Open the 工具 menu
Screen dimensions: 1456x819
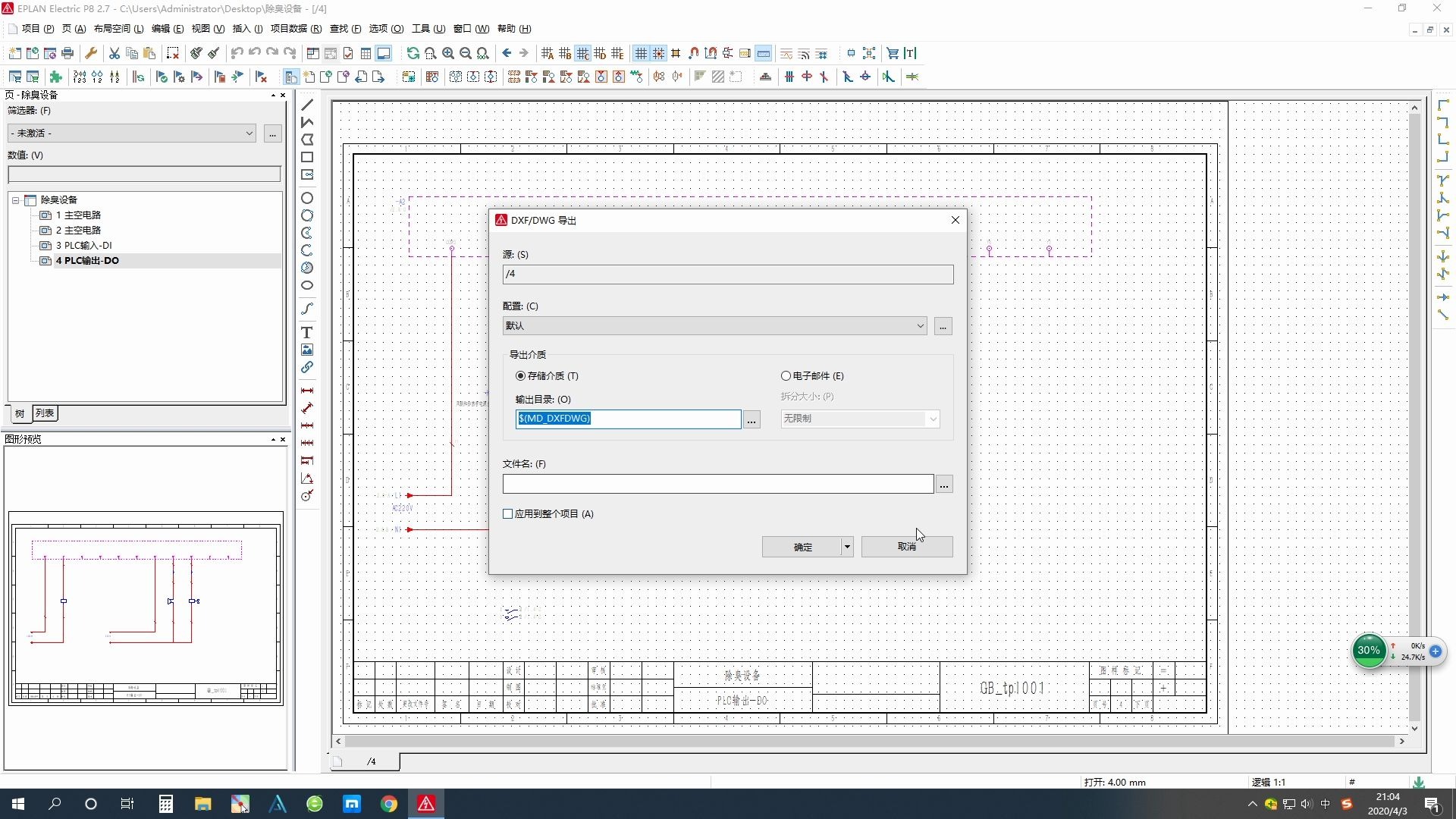click(x=428, y=29)
